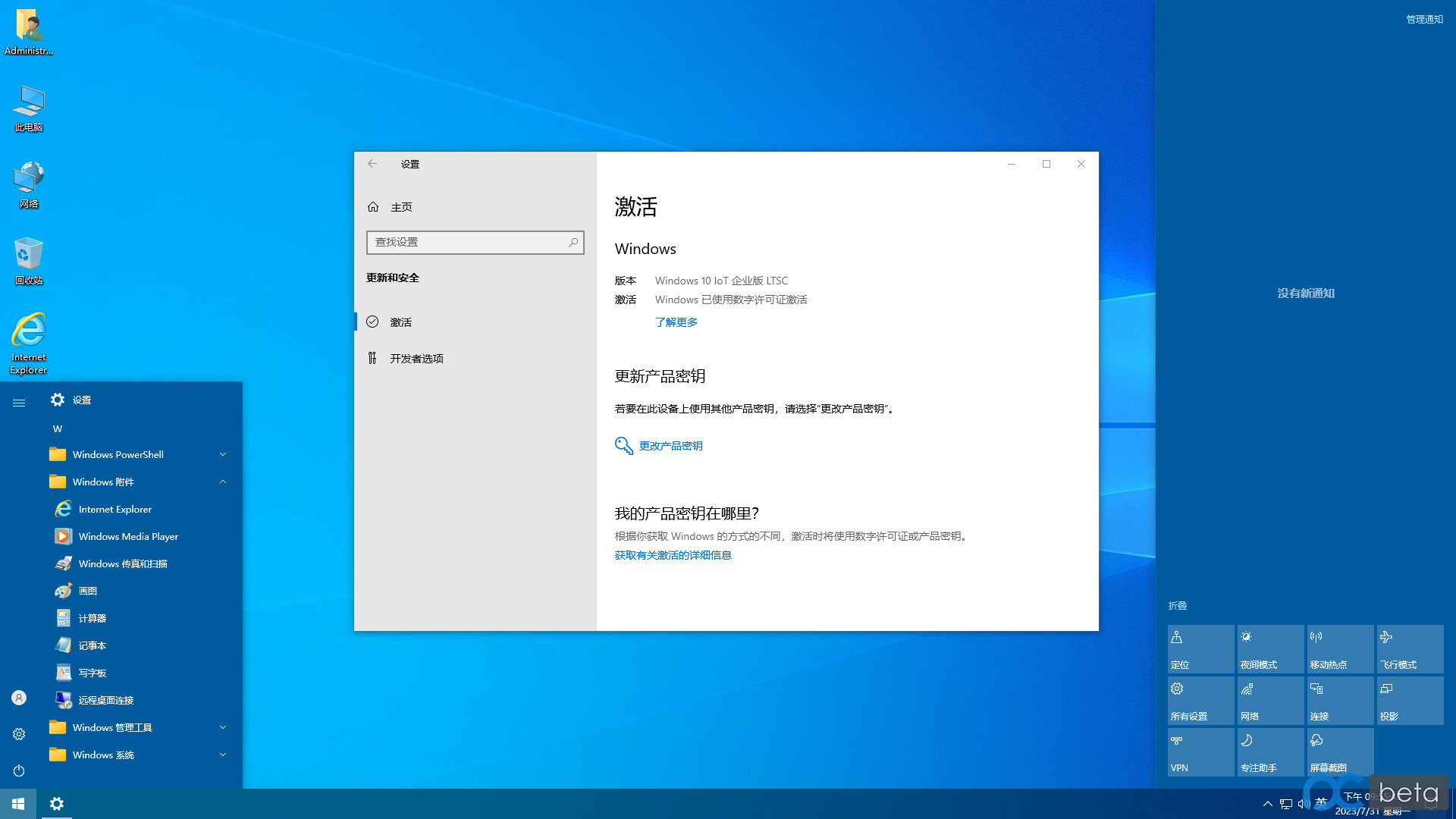Open the 了解更多 link
The height and width of the screenshot is (819, 1456).
click(x=676, y=322)
